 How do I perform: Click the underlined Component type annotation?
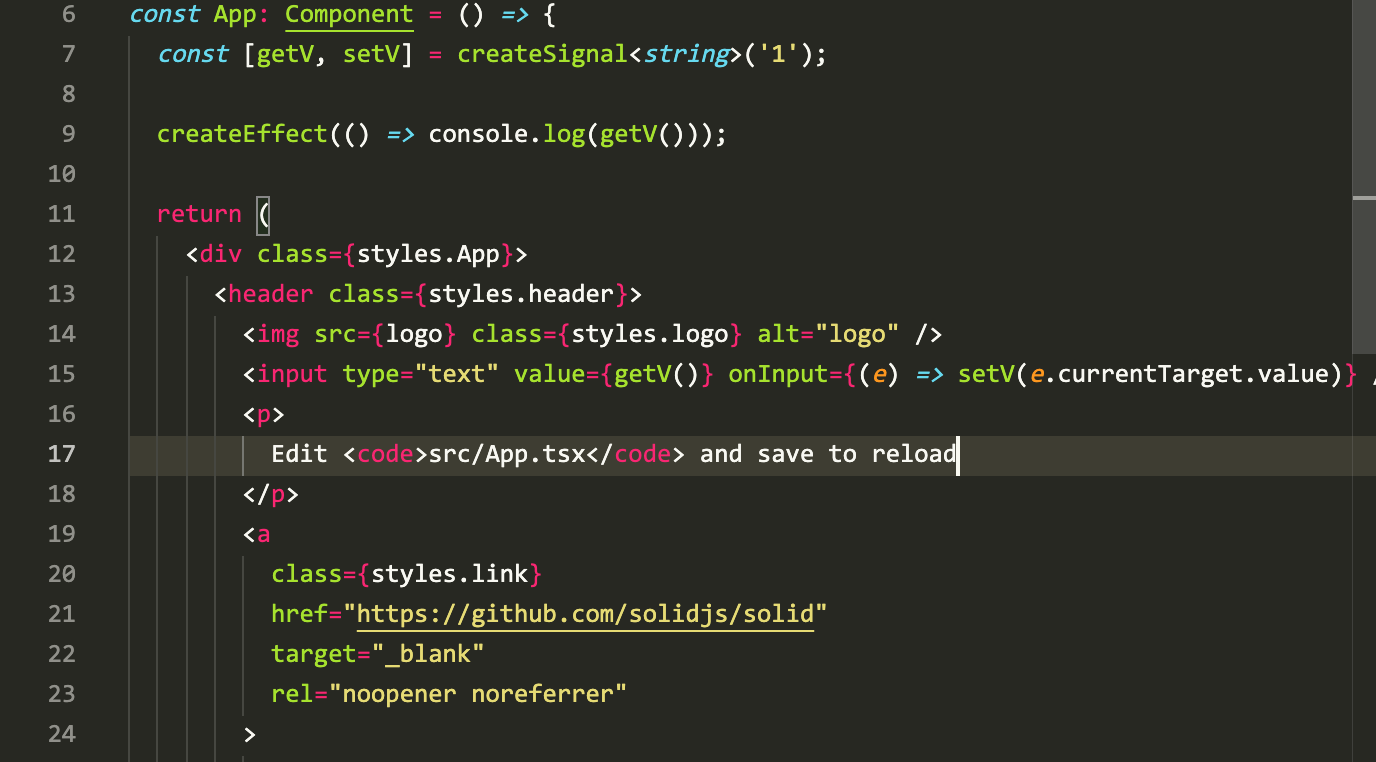click(348, 14)
